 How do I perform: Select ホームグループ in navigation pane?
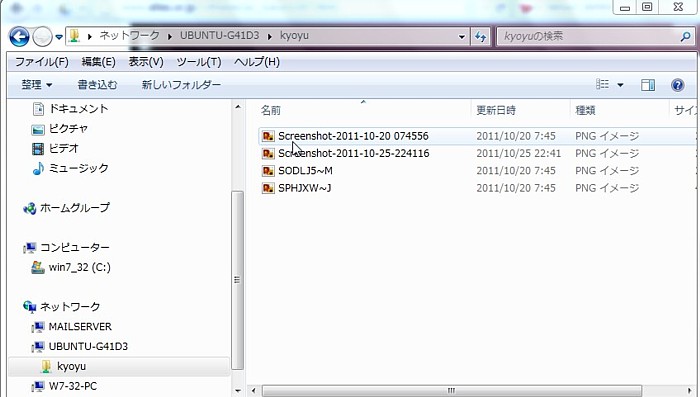(75, 208)
